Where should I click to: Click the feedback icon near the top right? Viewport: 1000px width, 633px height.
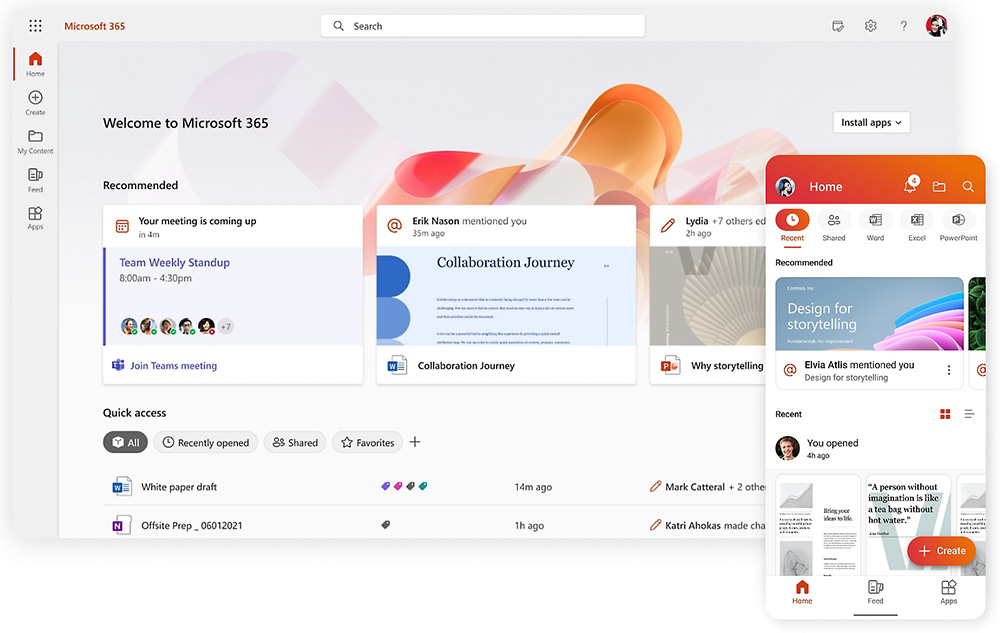[x=838, y=26]
